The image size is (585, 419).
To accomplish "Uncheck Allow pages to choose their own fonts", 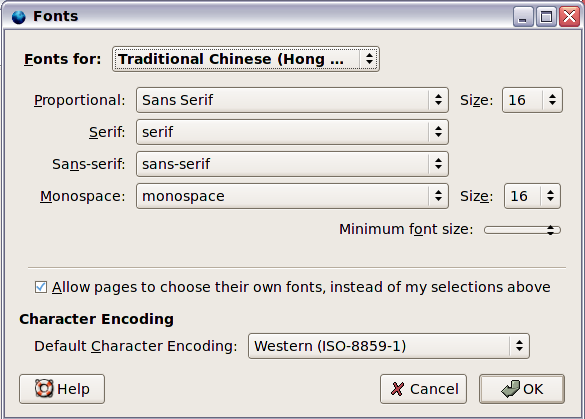I will (41, 287).
